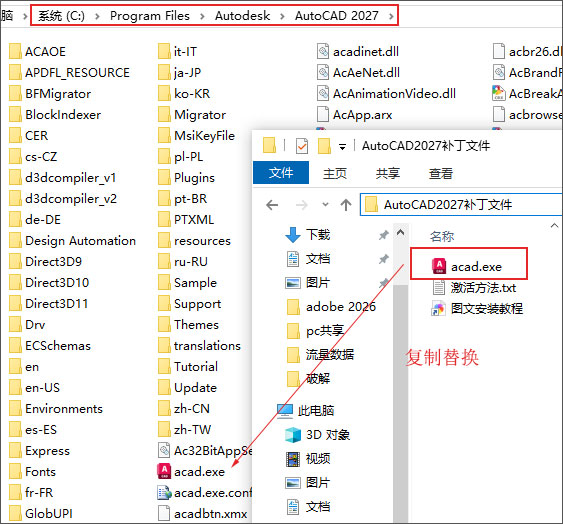
Task: Open 此电脑 in the navigation pane
Action: point(306,410)
